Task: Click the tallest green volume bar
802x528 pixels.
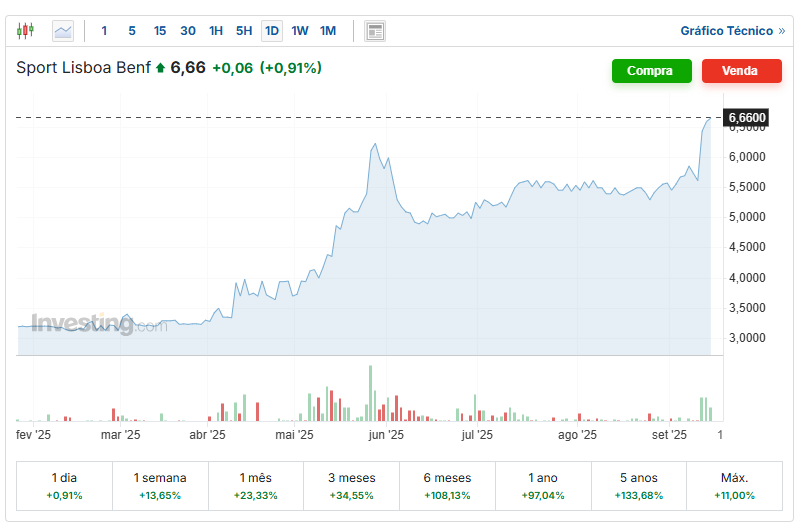Action: pyautogui.click(x=370, y=393)
